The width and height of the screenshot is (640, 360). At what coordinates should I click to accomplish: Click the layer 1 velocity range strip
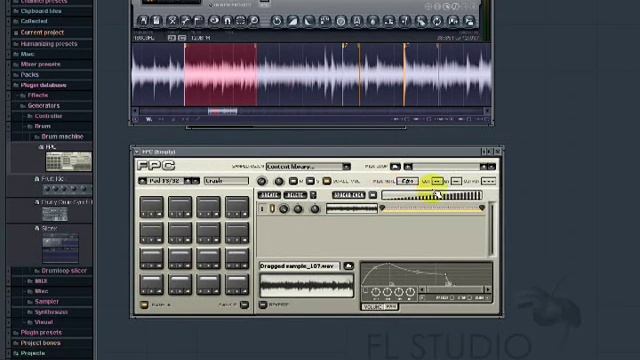click(432, 208)
